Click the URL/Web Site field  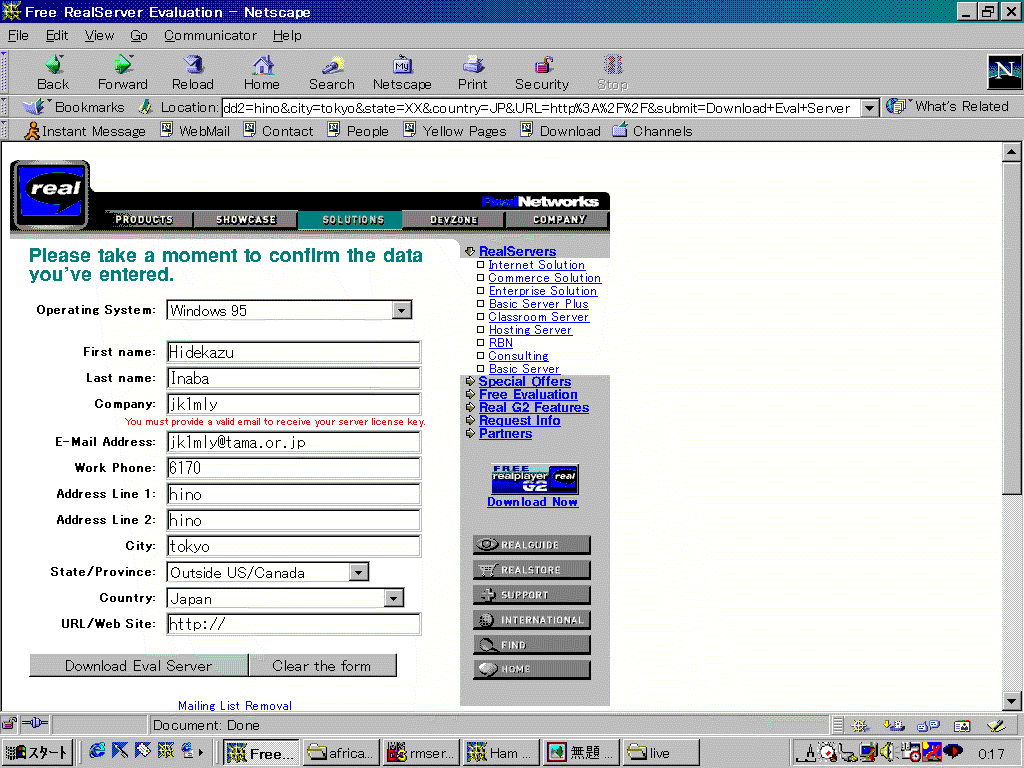click(x=294, y=624)
